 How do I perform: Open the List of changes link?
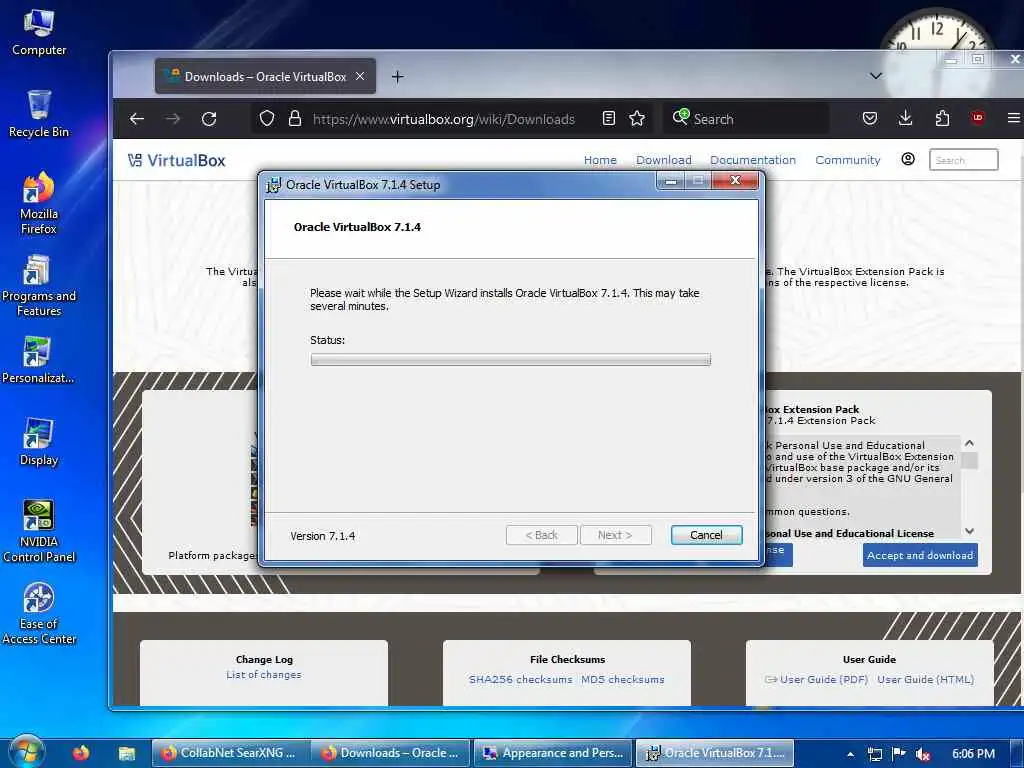(264, 675)
